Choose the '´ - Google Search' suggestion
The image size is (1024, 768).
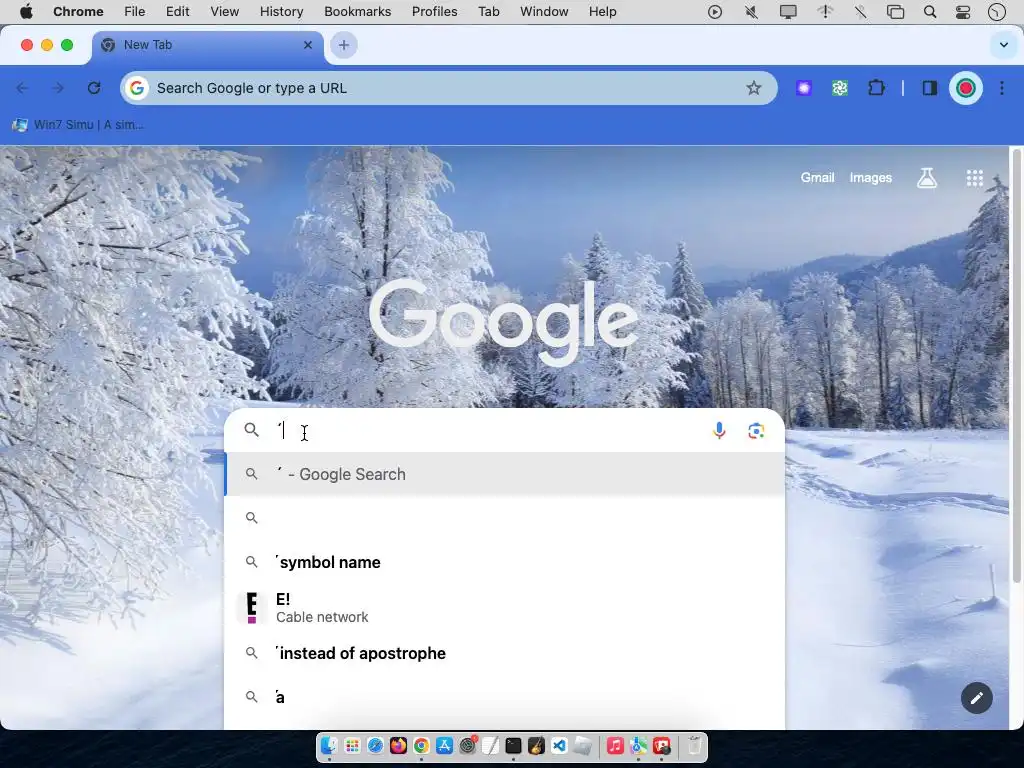[x=504, y=474]
